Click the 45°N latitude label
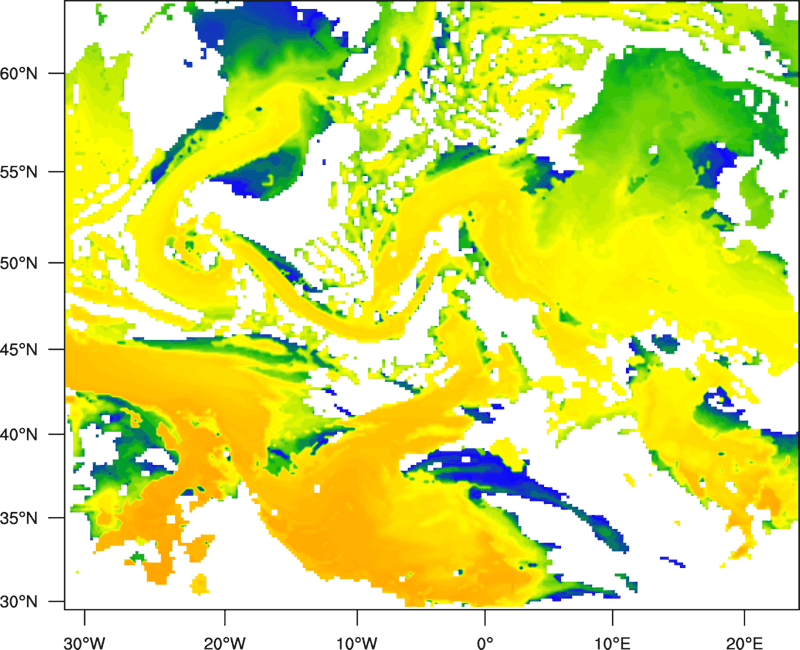 click(19, 349)
